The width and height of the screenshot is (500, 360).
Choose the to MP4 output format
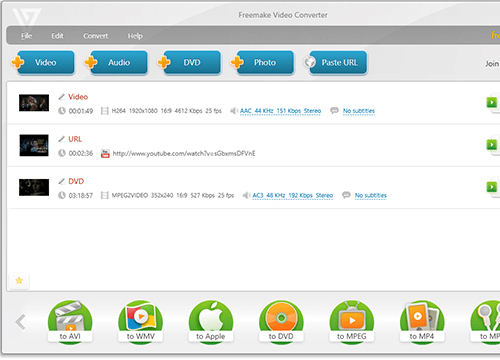[x=422, y=322]
